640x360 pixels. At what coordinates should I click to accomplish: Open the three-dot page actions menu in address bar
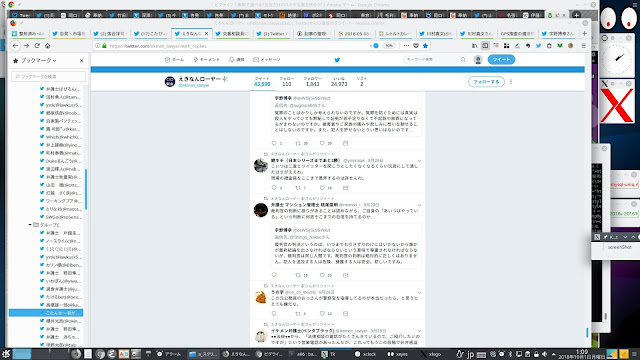[x=406, y=46]
